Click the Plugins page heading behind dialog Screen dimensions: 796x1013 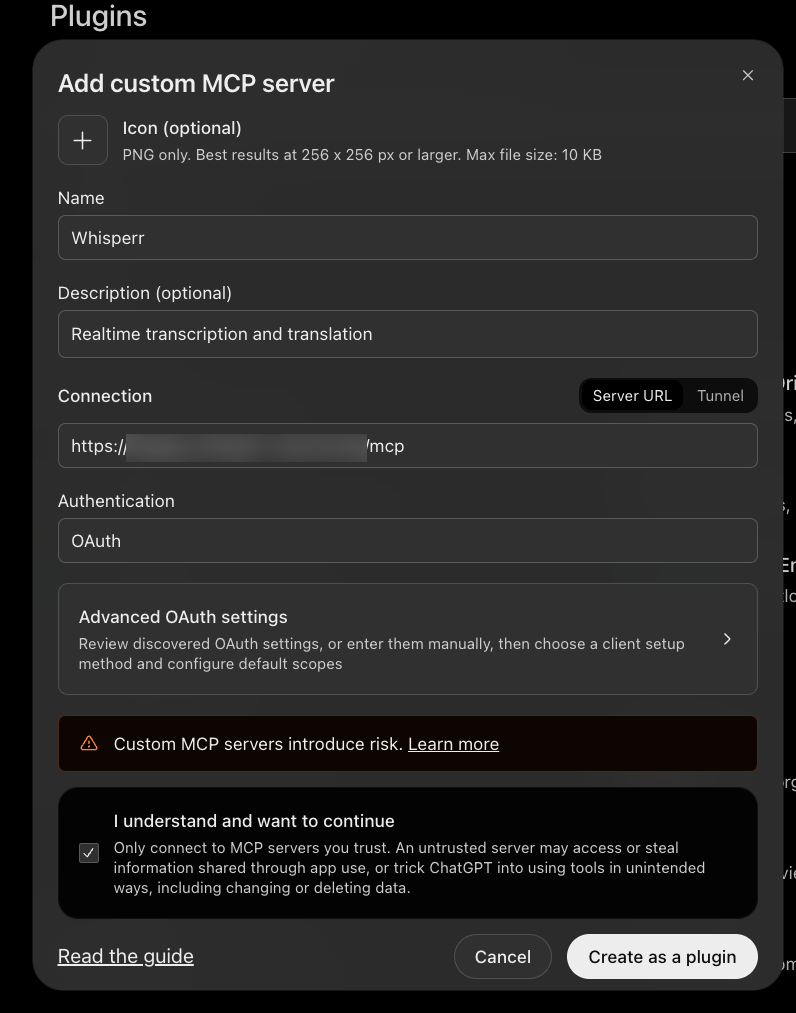click(98, 16)
